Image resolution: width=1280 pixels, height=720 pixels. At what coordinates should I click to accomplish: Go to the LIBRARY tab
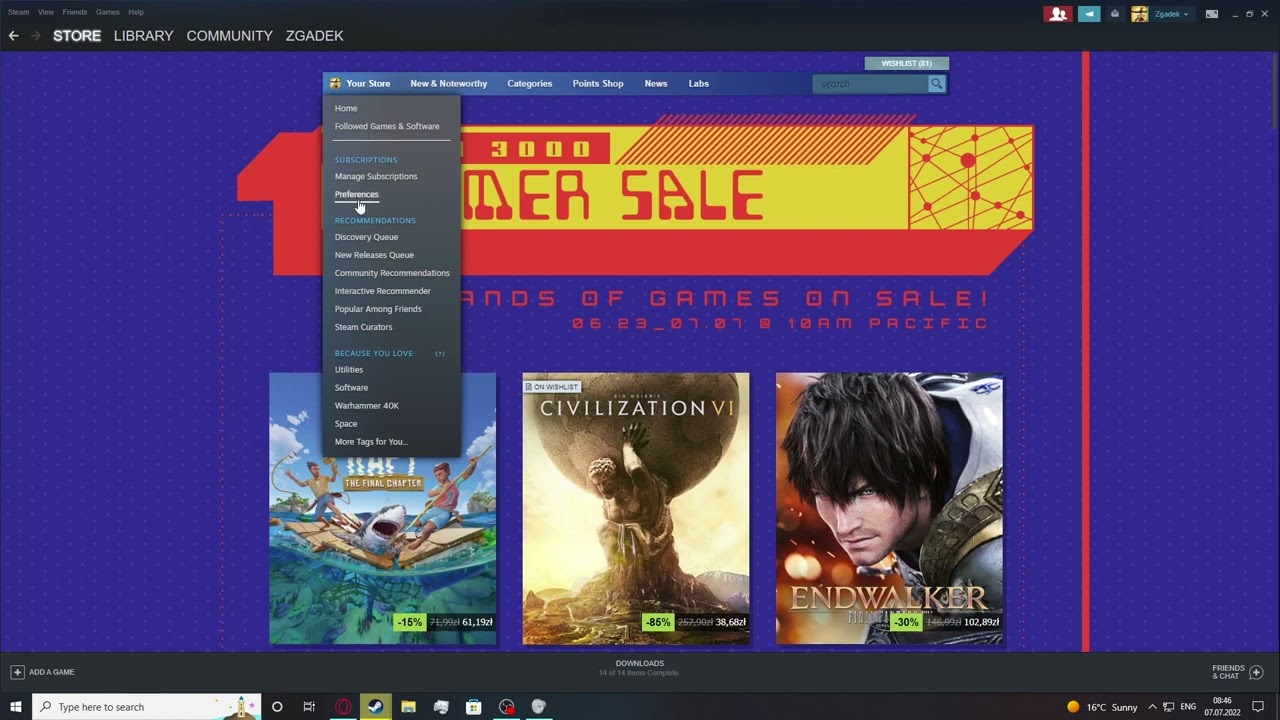tap(143, 35)
